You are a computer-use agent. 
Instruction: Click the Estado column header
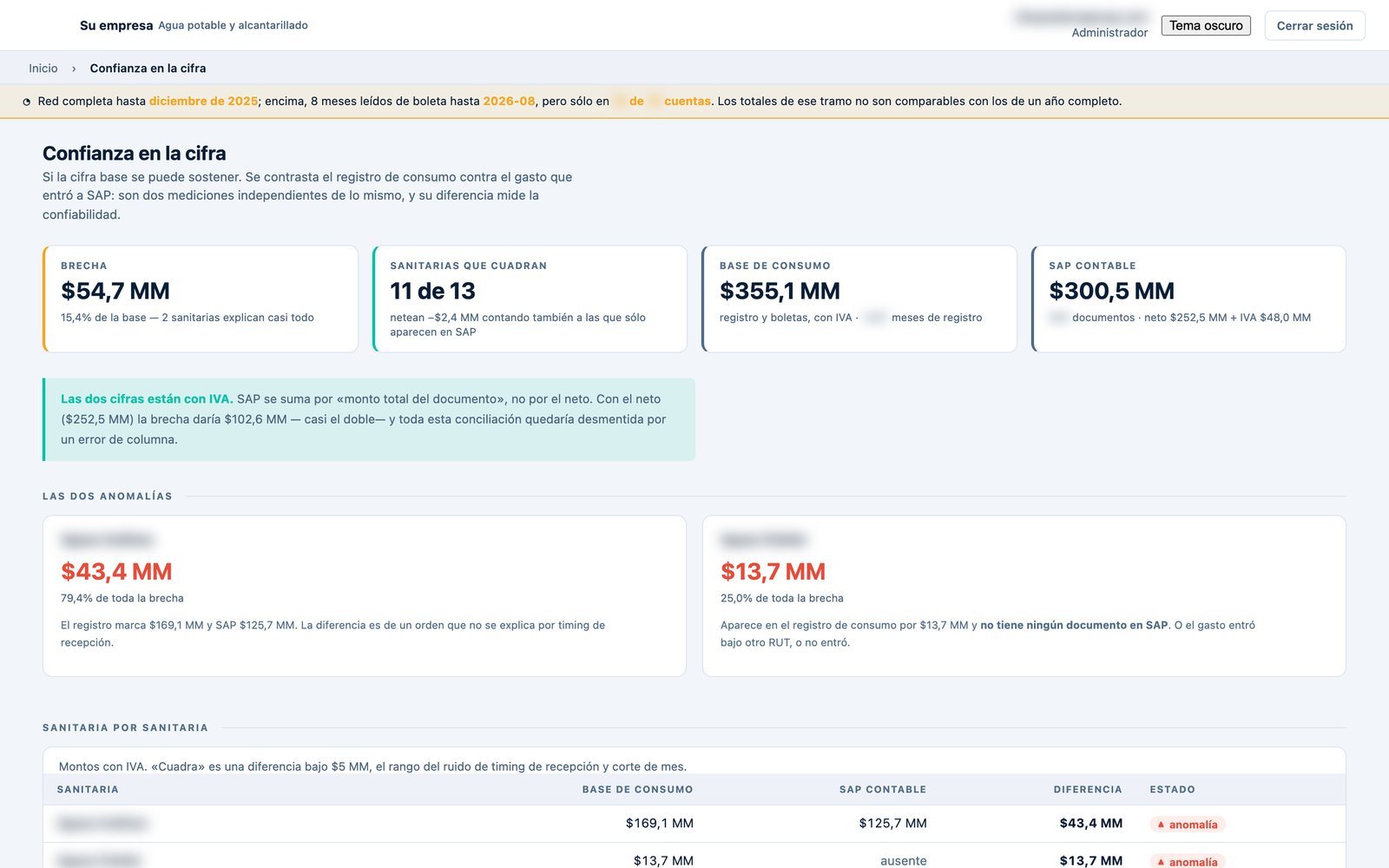(1173, 790)
